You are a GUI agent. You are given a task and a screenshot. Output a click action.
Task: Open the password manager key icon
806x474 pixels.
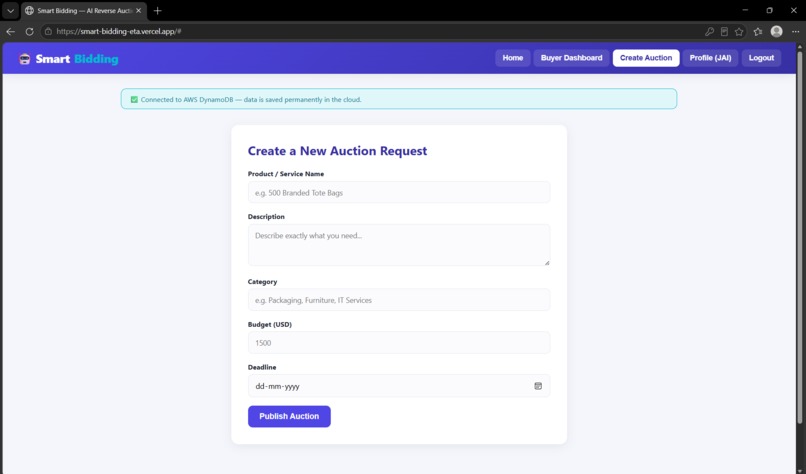709,31
